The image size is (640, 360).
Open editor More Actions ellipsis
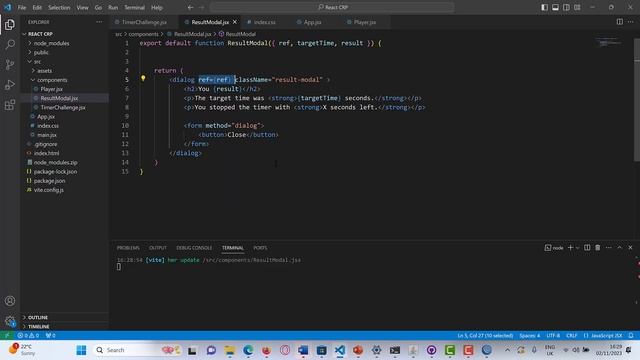pyautogui.click(x=630, y=22)
